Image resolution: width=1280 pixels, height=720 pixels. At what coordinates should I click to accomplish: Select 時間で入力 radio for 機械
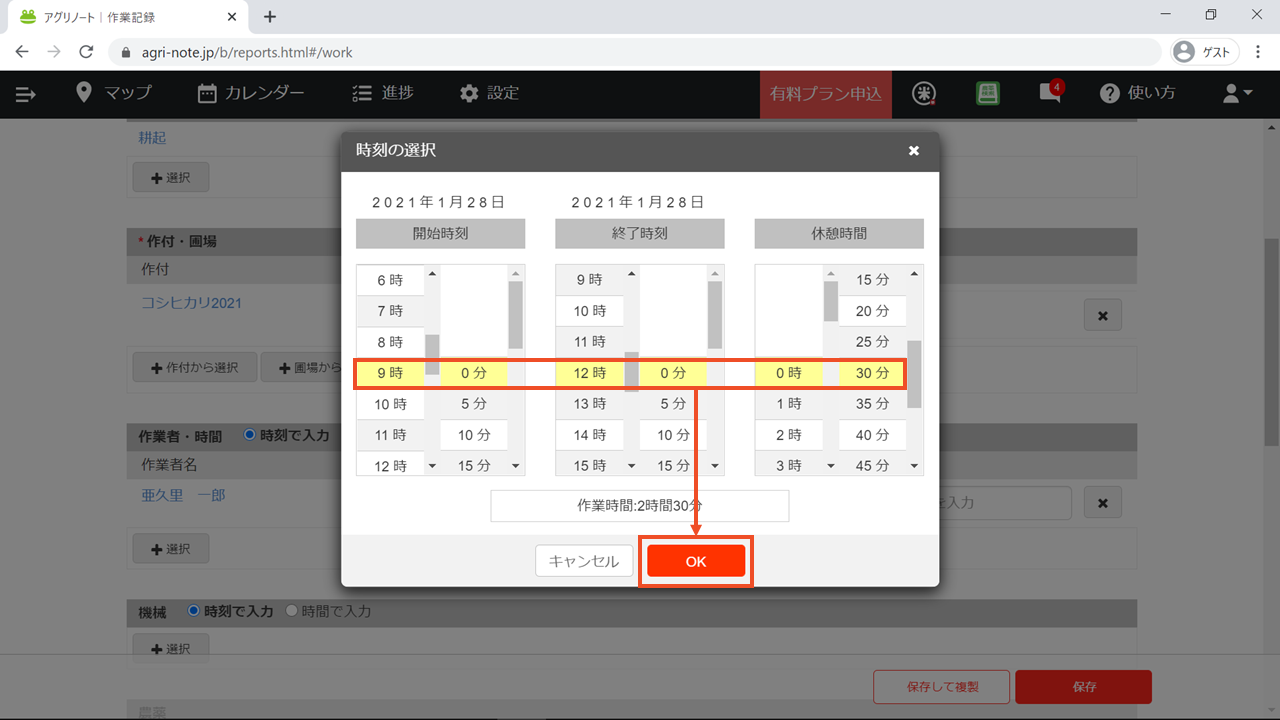(x=292, y=610)
